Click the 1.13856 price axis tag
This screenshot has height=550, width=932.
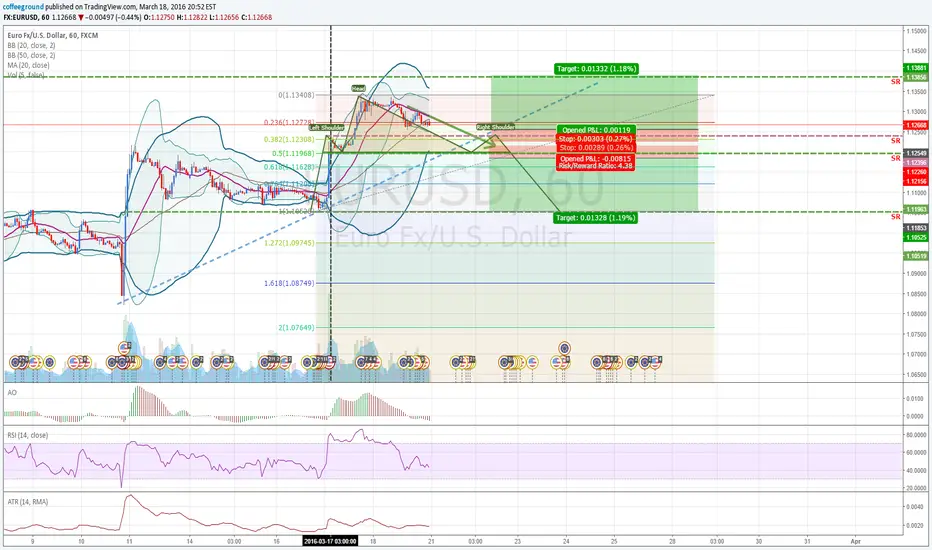click(915, 78)
